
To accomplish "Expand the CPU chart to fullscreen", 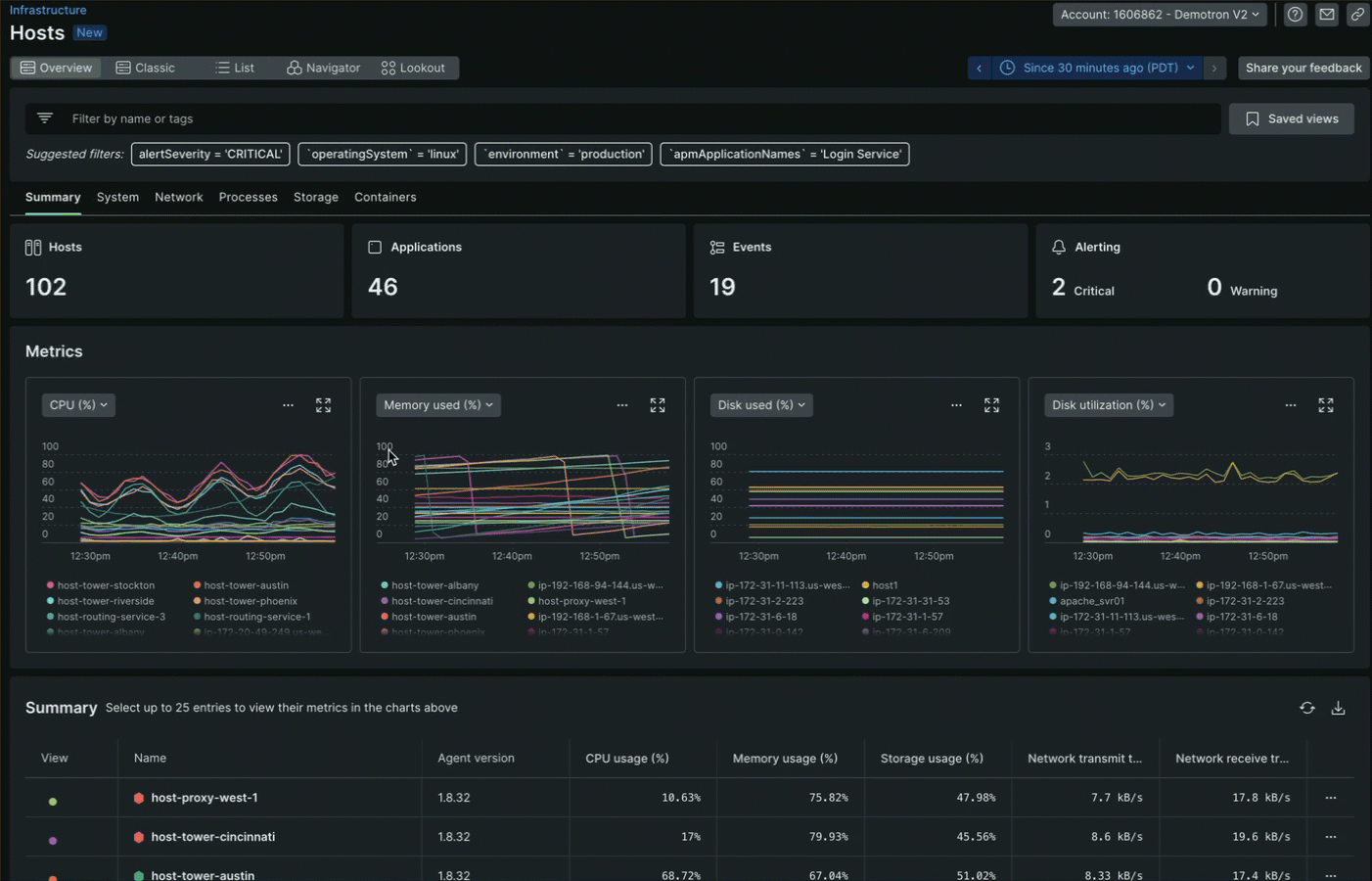I will [x=323, y=405].
